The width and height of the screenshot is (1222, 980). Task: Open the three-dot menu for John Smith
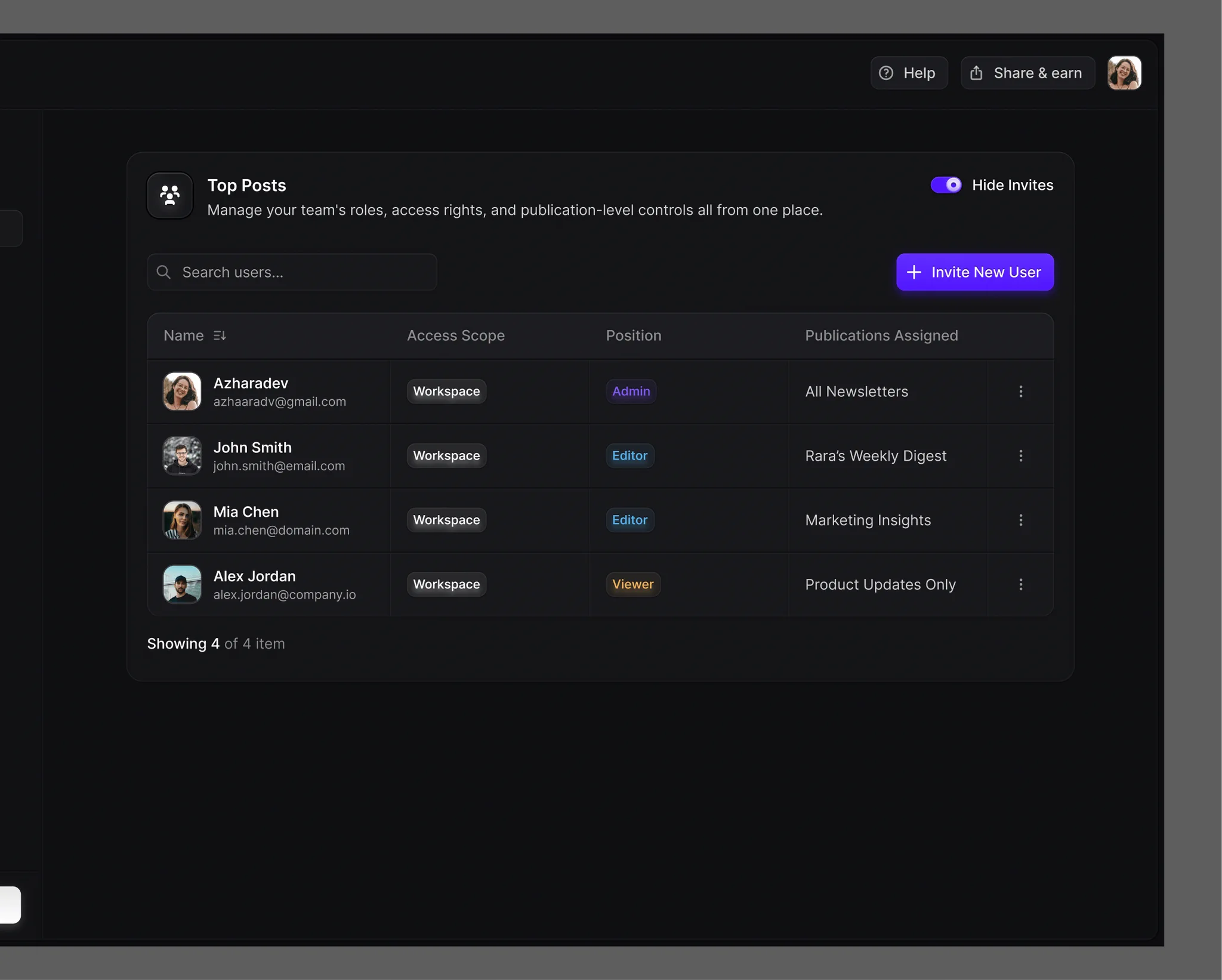tap(1021, 456)
